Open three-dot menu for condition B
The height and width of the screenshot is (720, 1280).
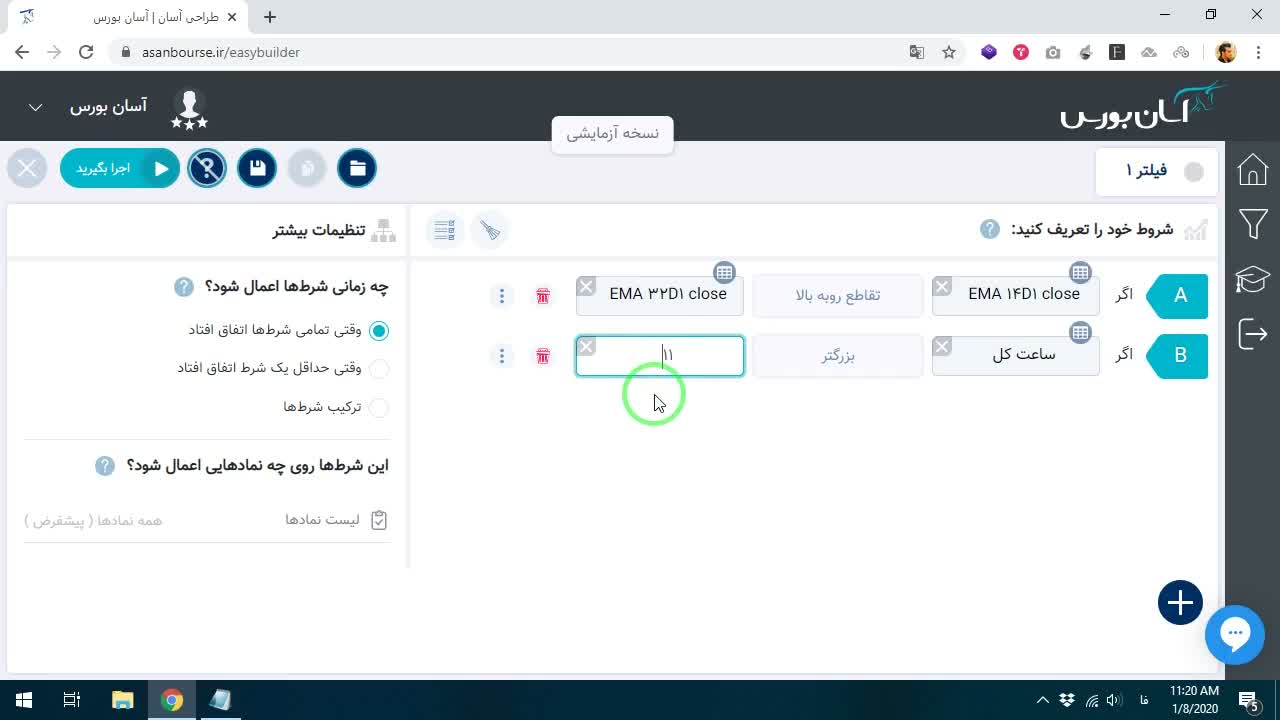tap(502, 356)
